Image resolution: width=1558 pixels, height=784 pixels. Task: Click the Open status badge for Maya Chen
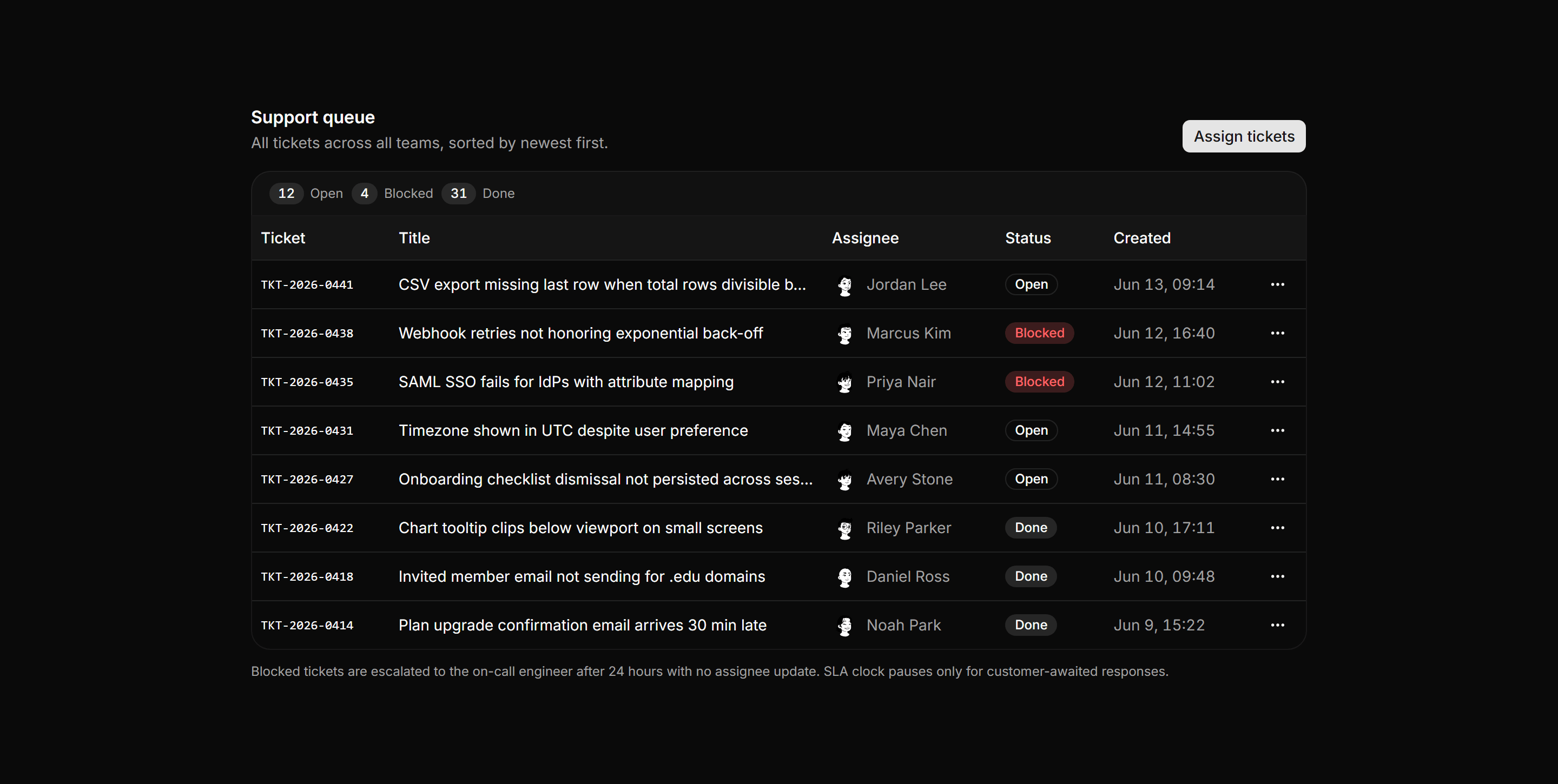coord(1031,430)
